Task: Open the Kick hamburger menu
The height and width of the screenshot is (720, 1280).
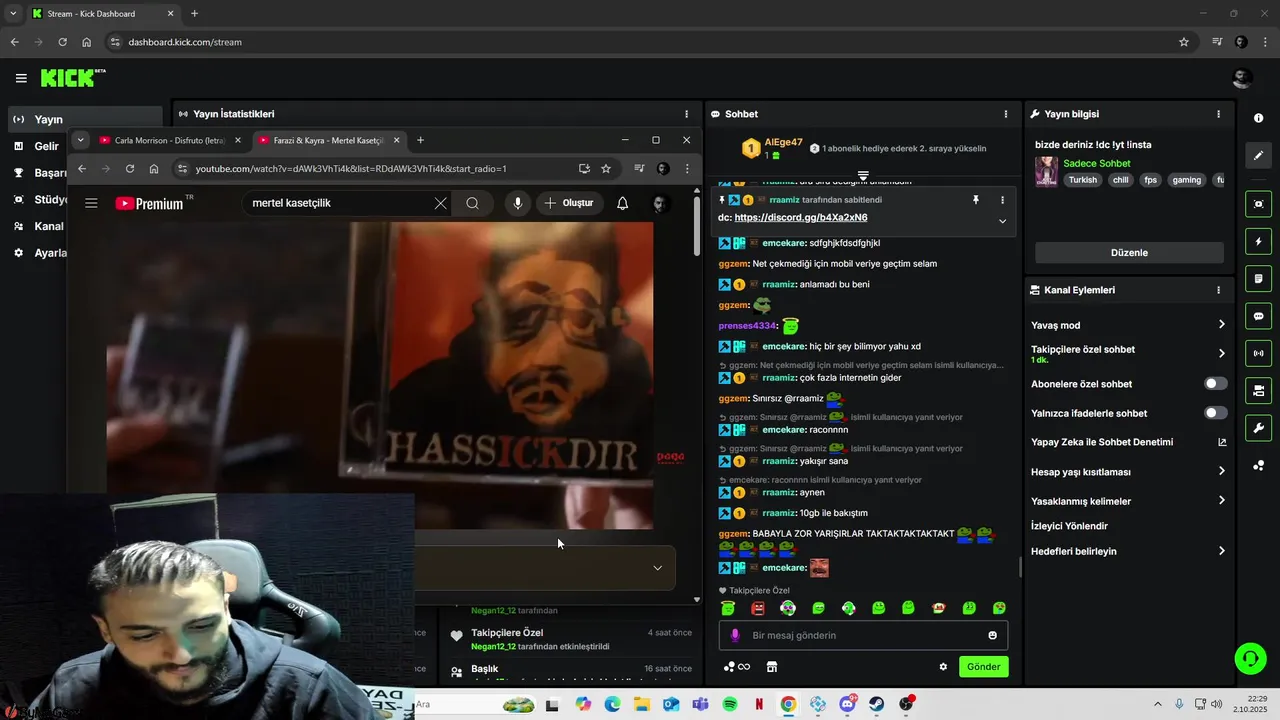Action: [x=21, y=78]
